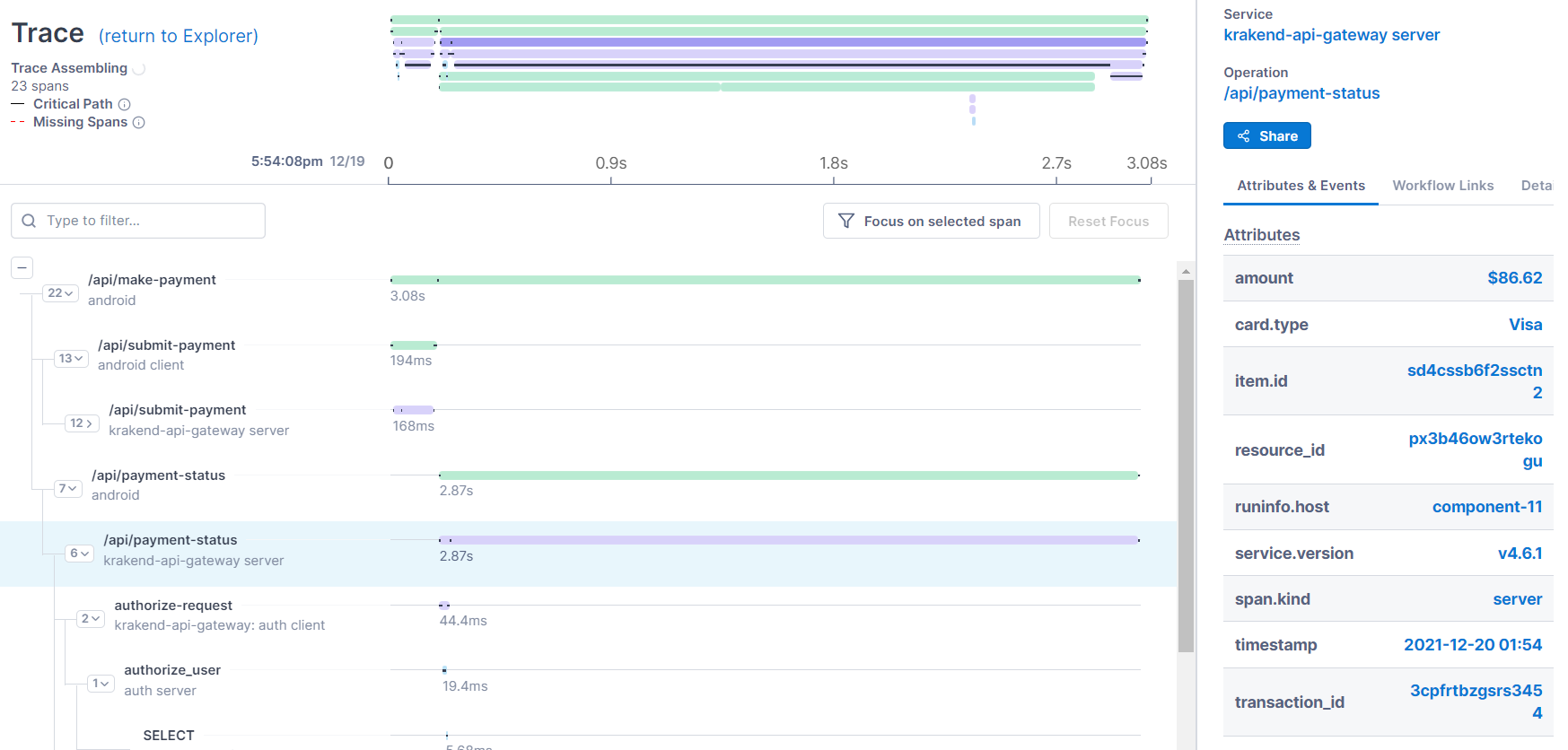Click the search magnifier icon in filter
The width and height of the screenshot is (1568, 750).
pyautogui.click(x=29, y=221)
